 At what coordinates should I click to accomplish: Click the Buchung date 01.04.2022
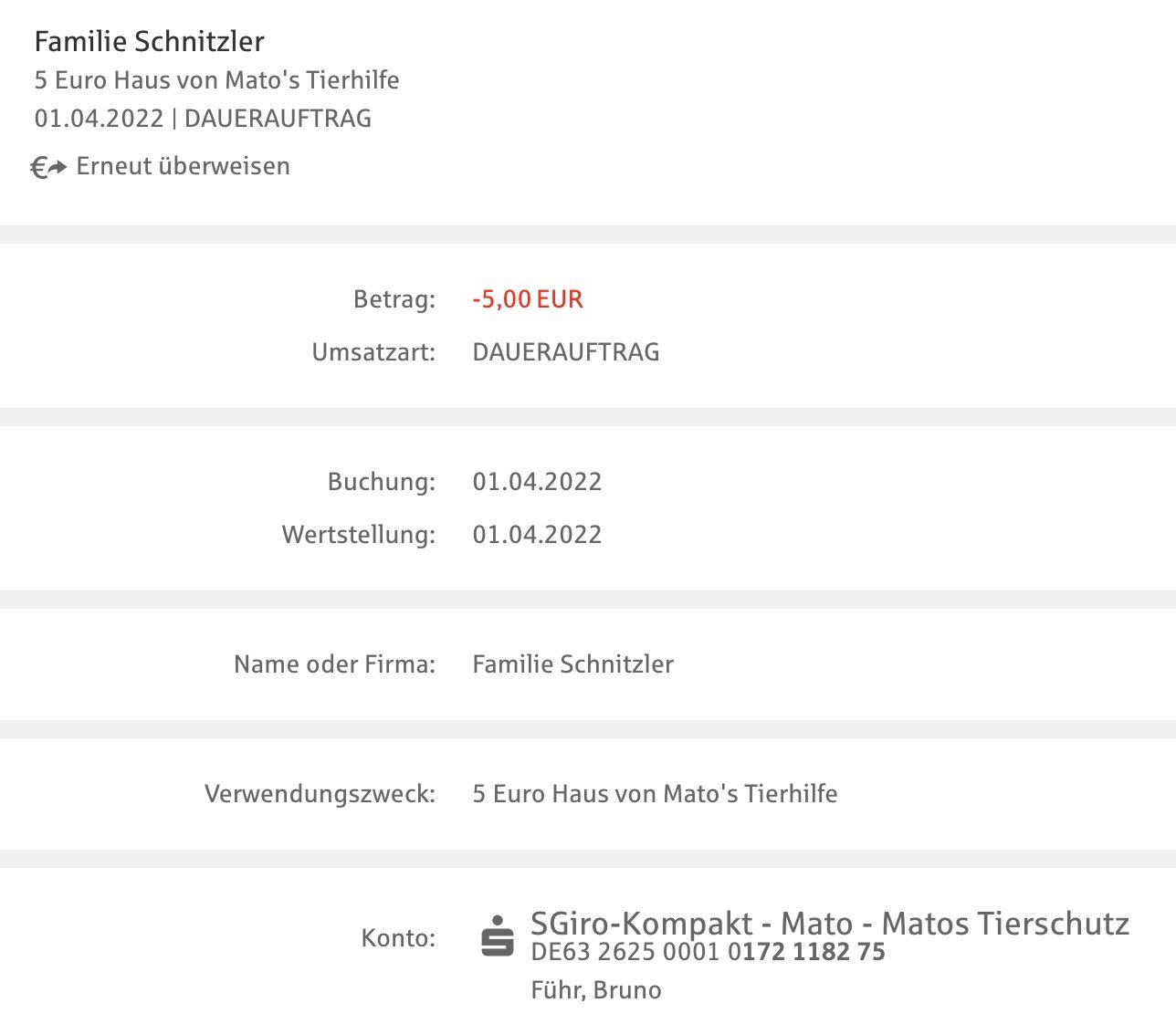coord(537,482)
